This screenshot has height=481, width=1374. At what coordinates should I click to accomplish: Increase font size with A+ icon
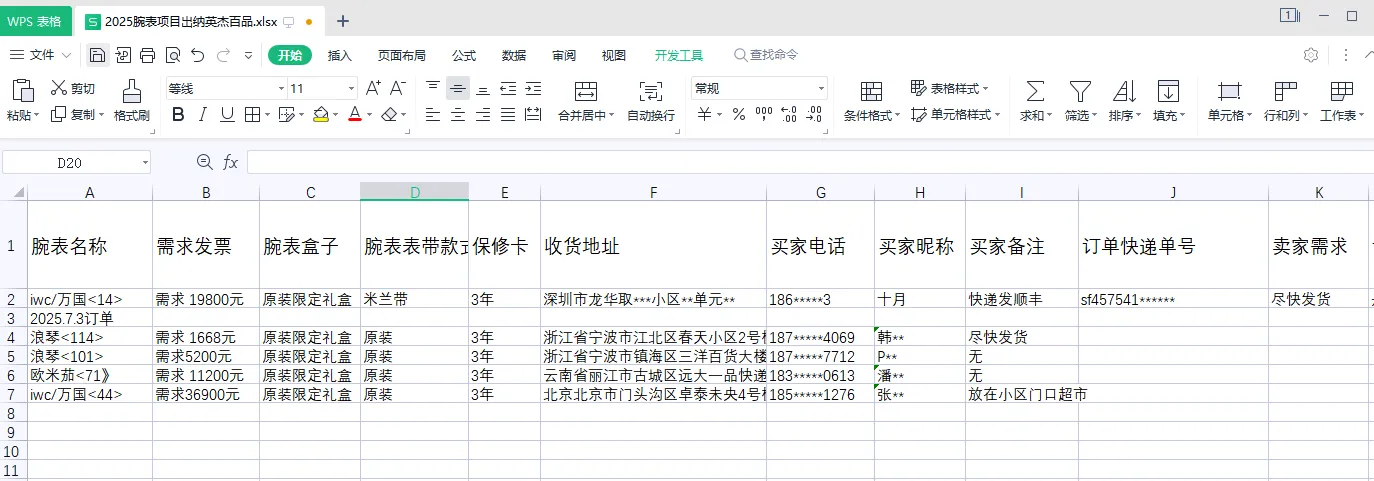[x=373, y=89]
